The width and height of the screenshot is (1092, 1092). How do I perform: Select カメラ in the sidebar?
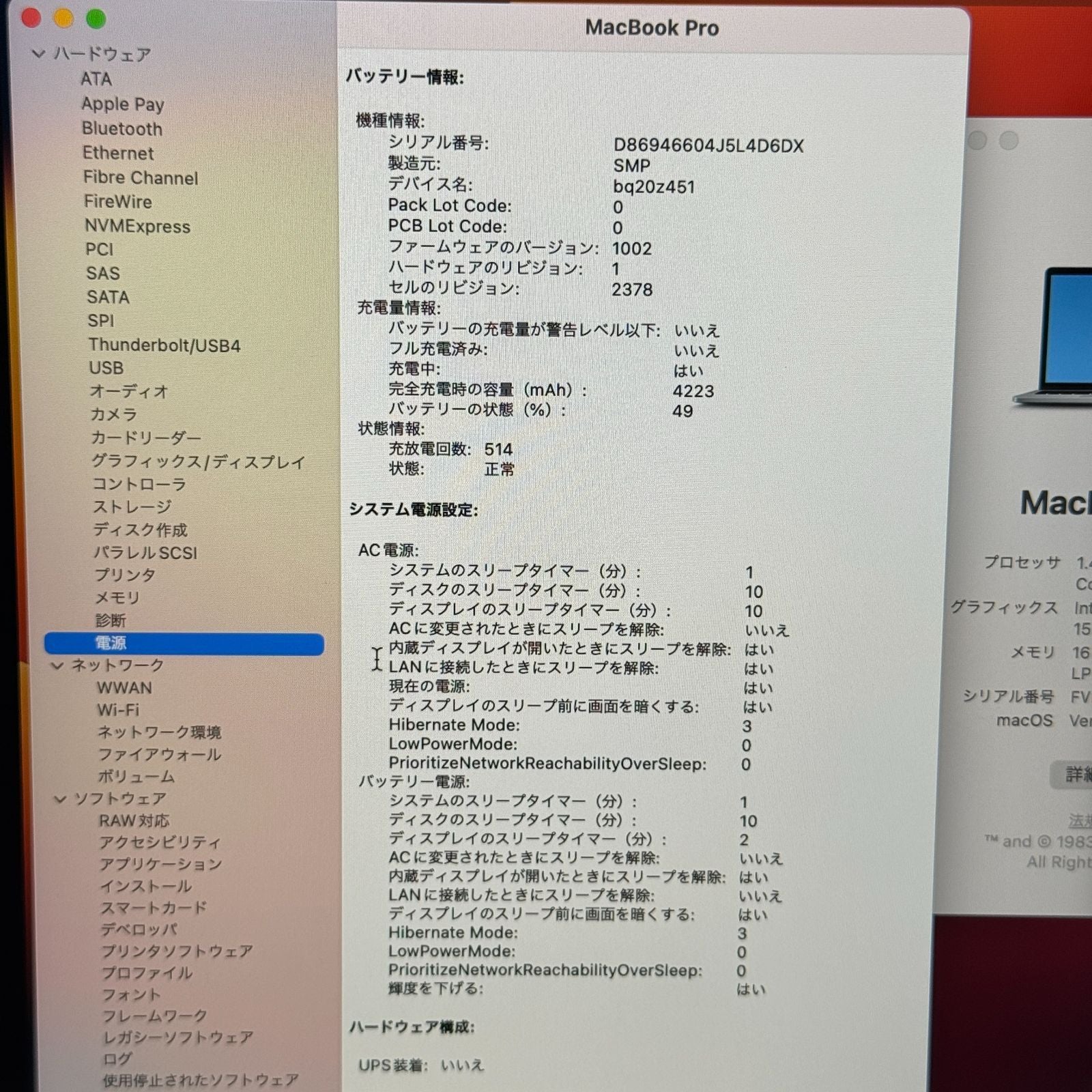(114, 415)
